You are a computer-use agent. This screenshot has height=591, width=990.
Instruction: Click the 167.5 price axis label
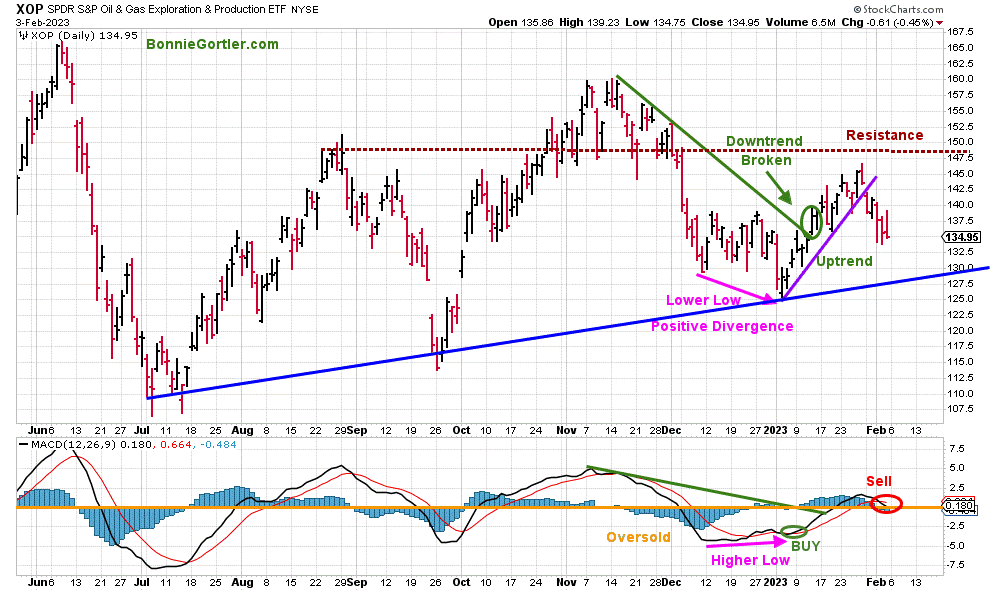click(960, 32)
